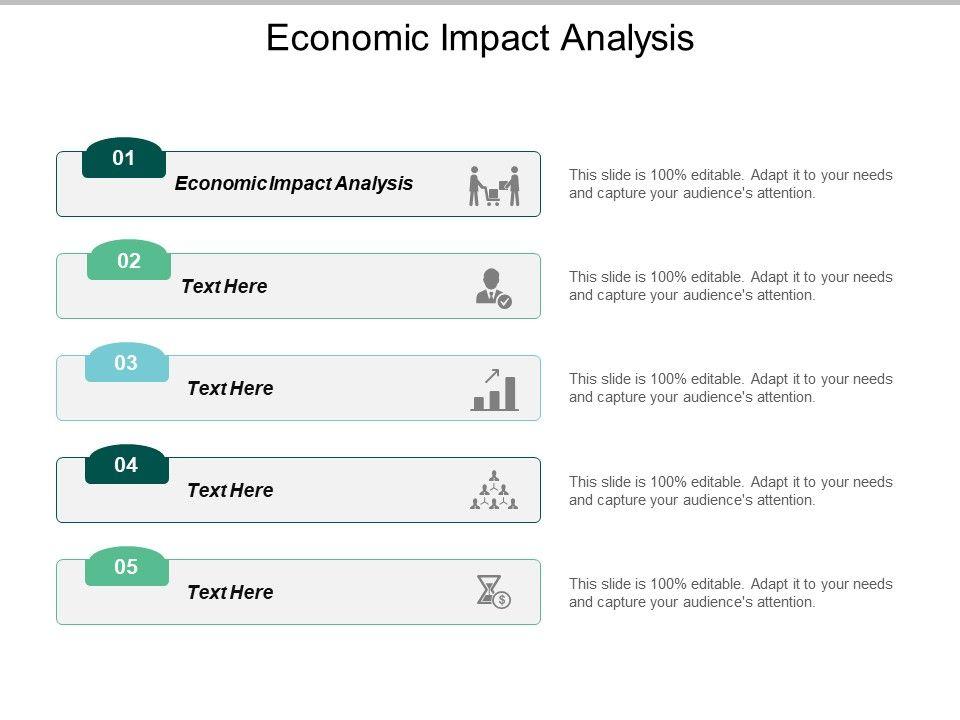The width and height of the screenshot is (960, 720).
Task: Select the green 02 number badge
Action: pos(129,261)
